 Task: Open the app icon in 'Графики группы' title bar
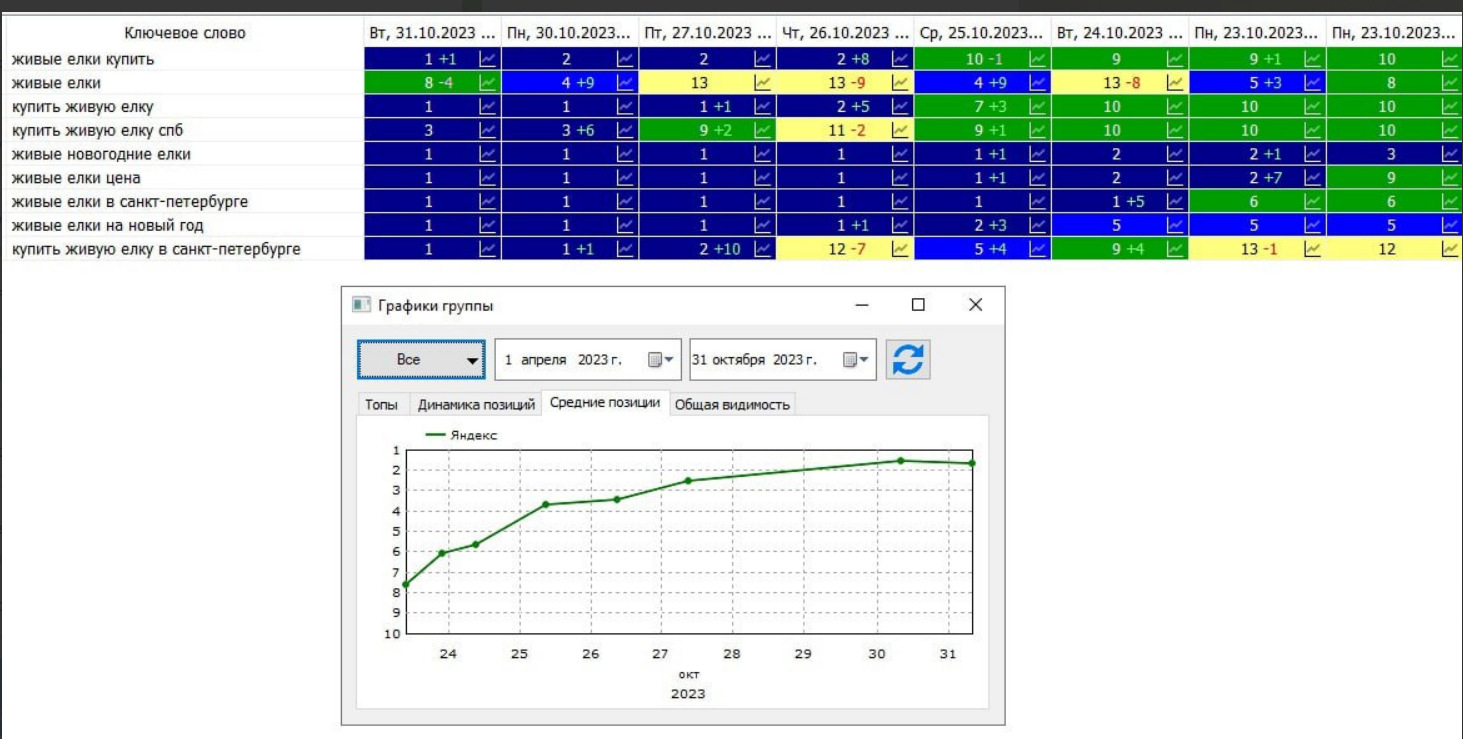click(x=361, y=305)
